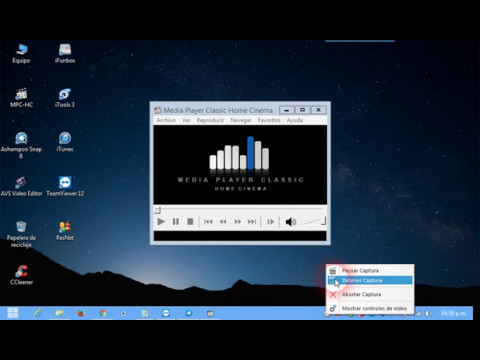Select the iTunes desktop icon
This screenshot has width=480, height=360.
point(65,142)
